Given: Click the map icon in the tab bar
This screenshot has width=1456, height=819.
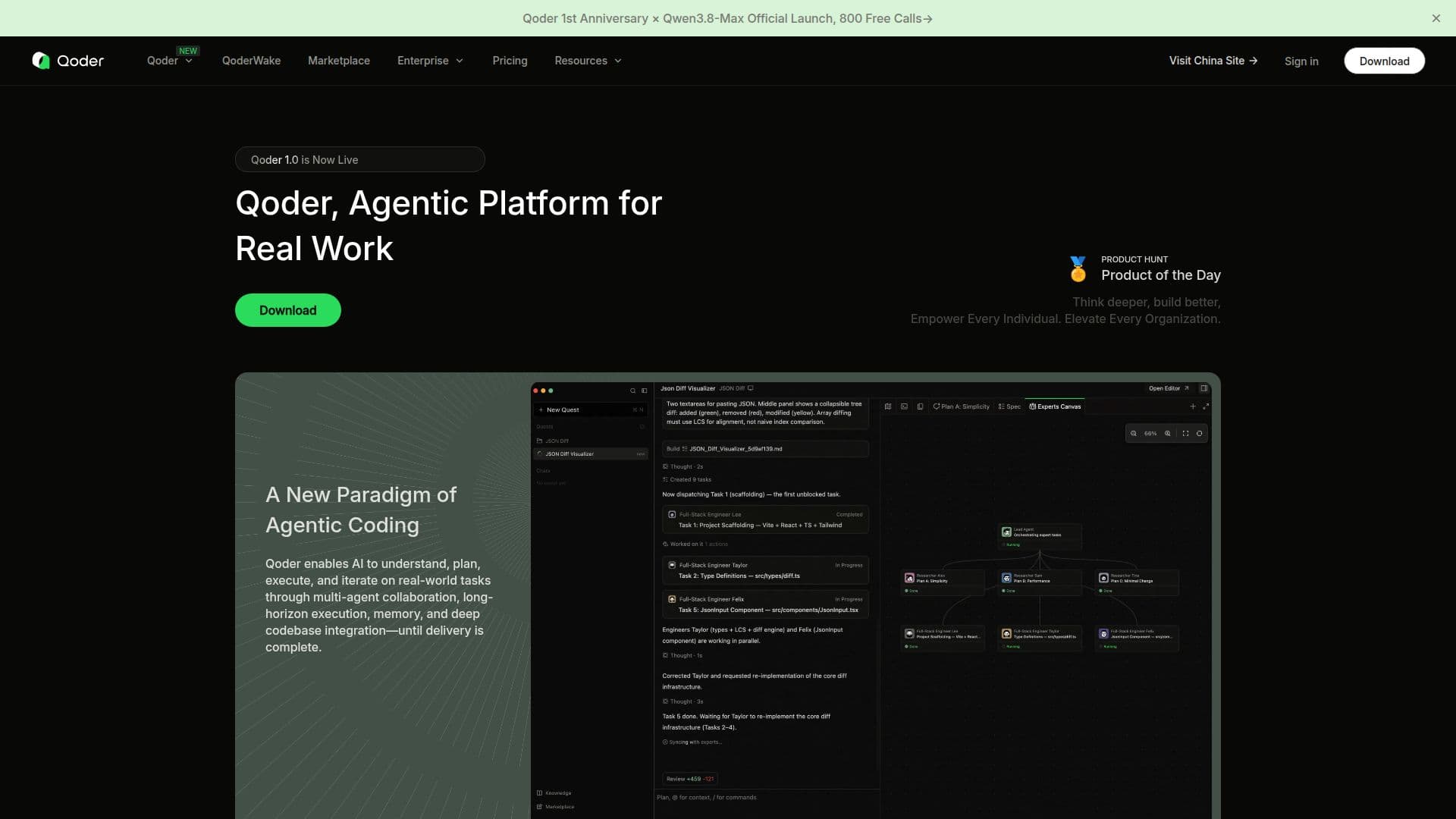Looking at the screenshot, I should click(888, 406).
